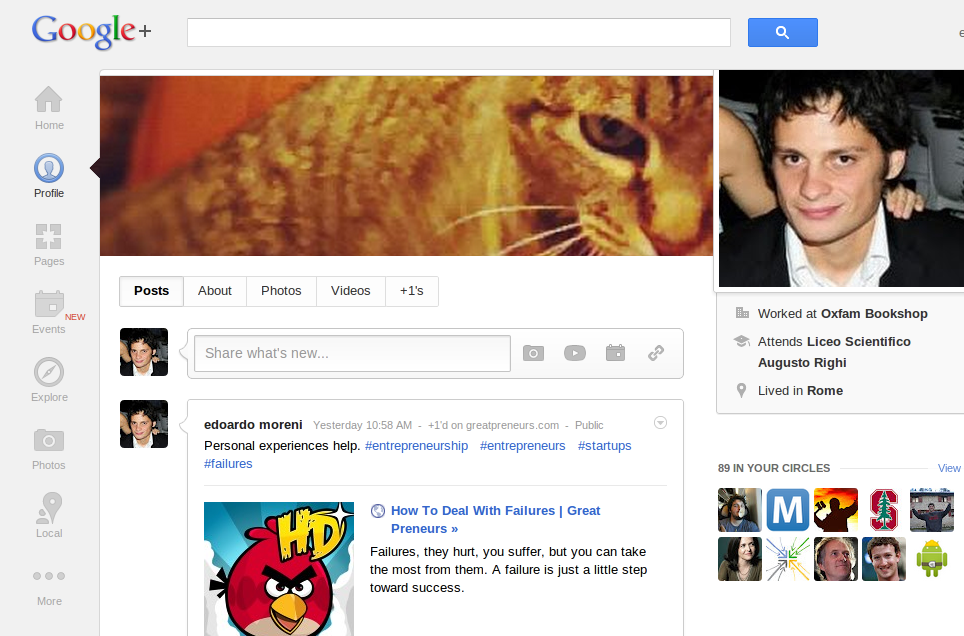
Task: Click +1'd on greatpreneurs.com text
Action: pos(493,425)
